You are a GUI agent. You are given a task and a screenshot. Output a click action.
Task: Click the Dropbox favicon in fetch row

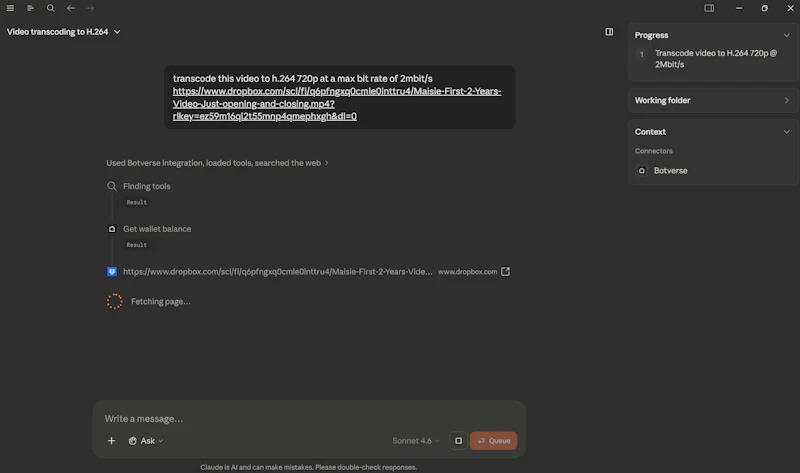click(x=112, y=272)
